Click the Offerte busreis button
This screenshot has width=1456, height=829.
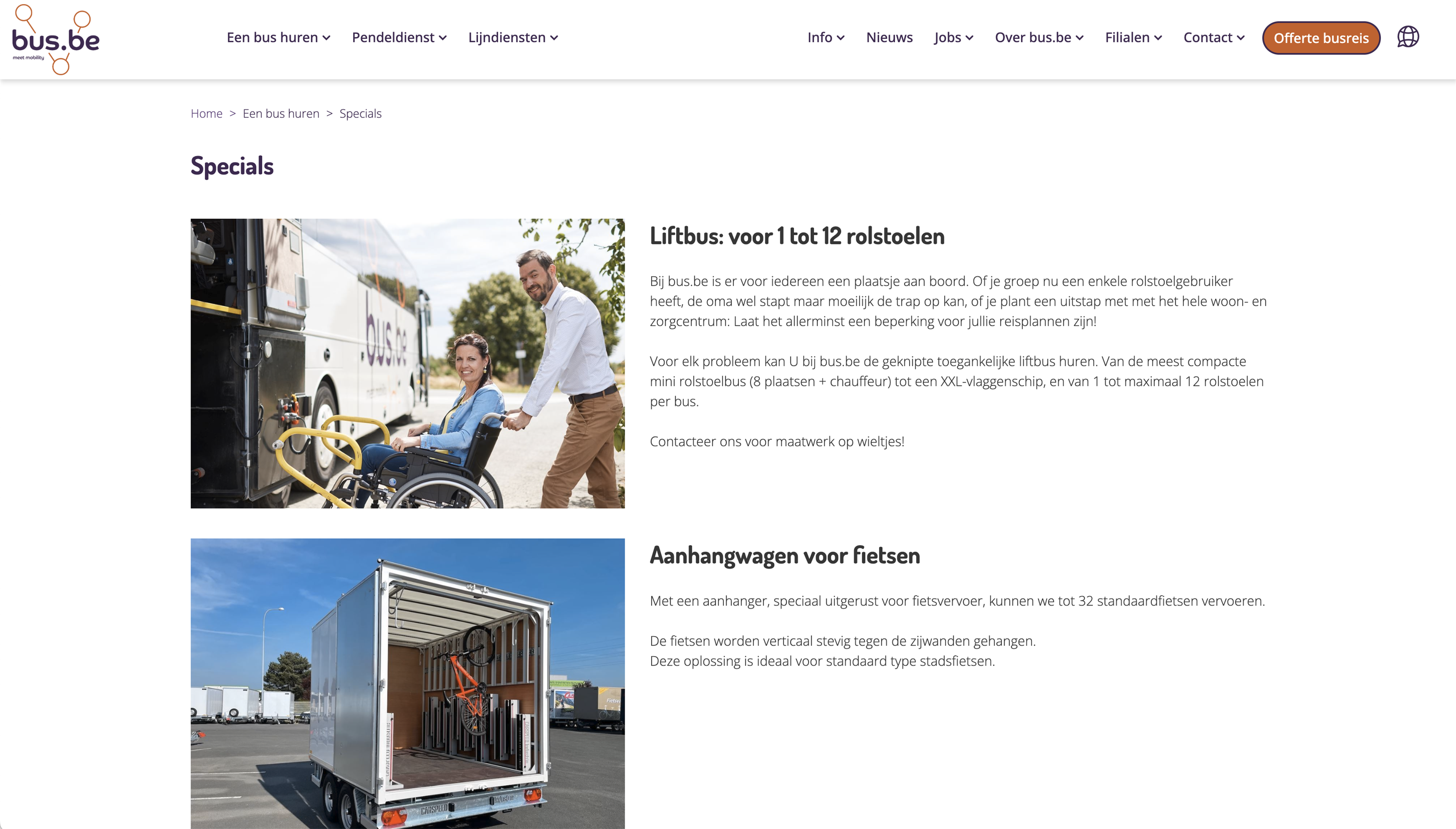pos(1320,38)
